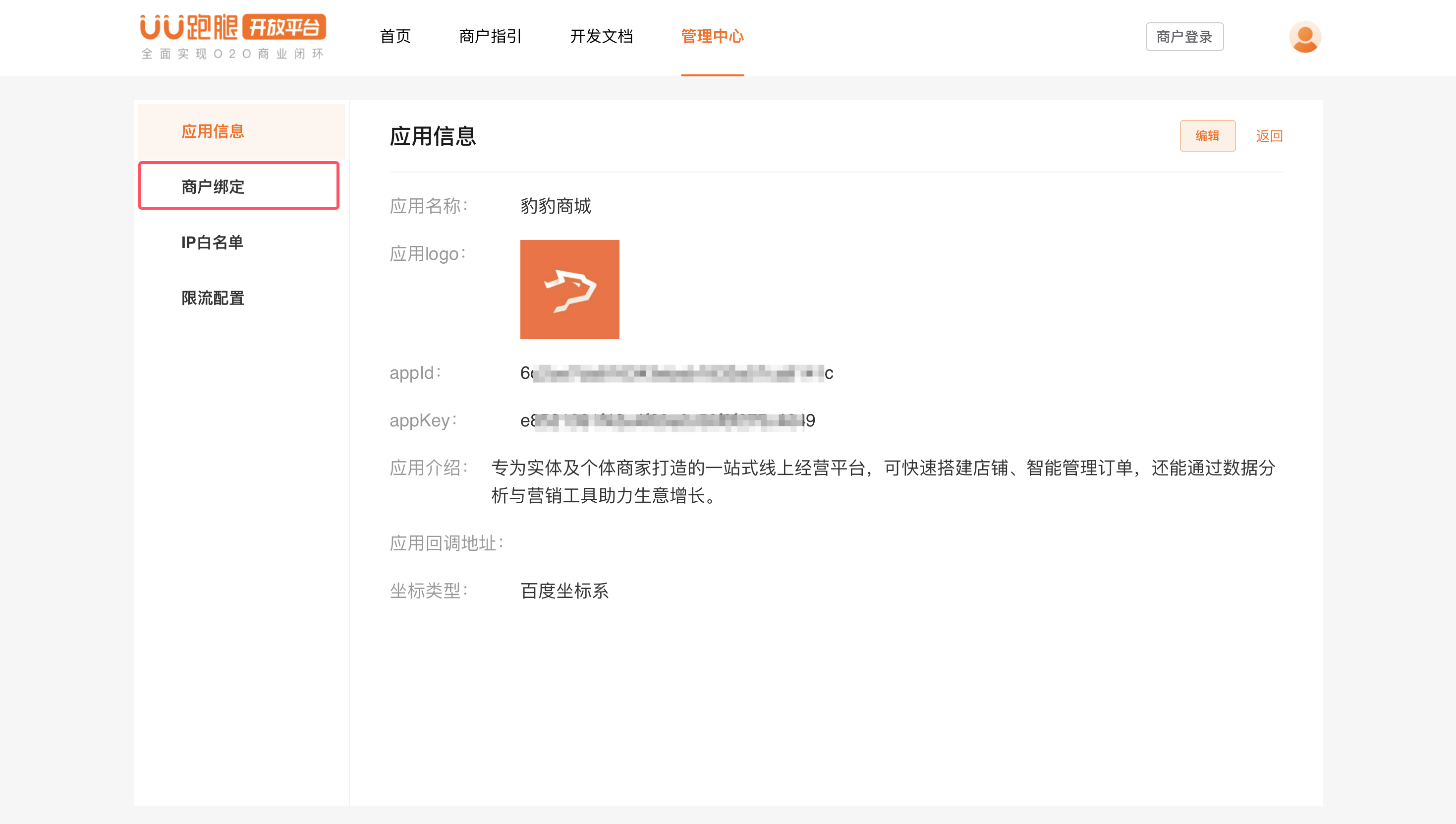Image resolution: width=1456 pixels, height=824 pixels.
Task: Open IP白名单 in the sidebar
Action: pos(213,242)
